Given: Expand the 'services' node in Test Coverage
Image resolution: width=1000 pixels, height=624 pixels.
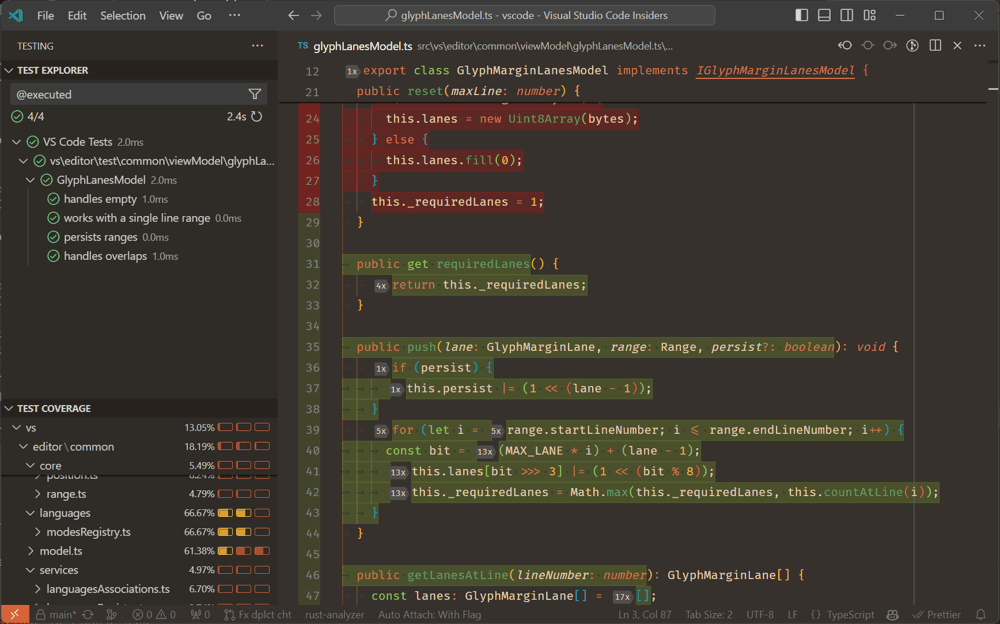Looking at the screenshot, I should (30, 569).
